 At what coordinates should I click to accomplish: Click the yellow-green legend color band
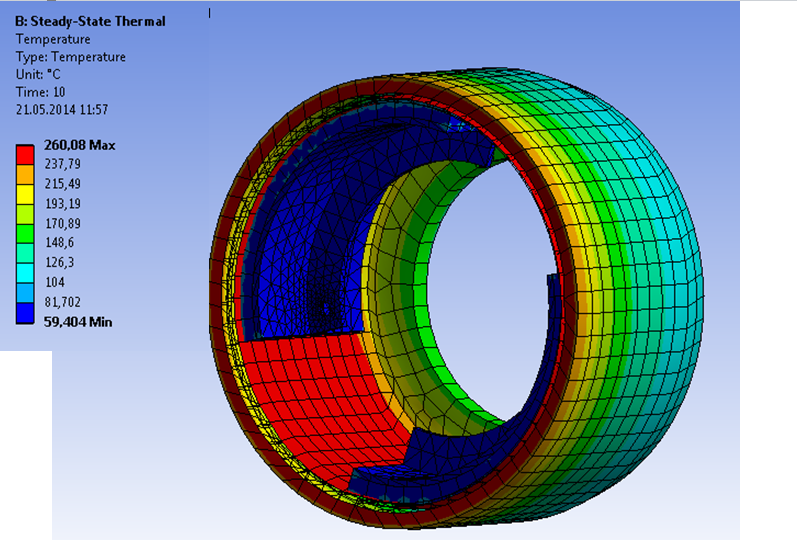click(25, 214)
